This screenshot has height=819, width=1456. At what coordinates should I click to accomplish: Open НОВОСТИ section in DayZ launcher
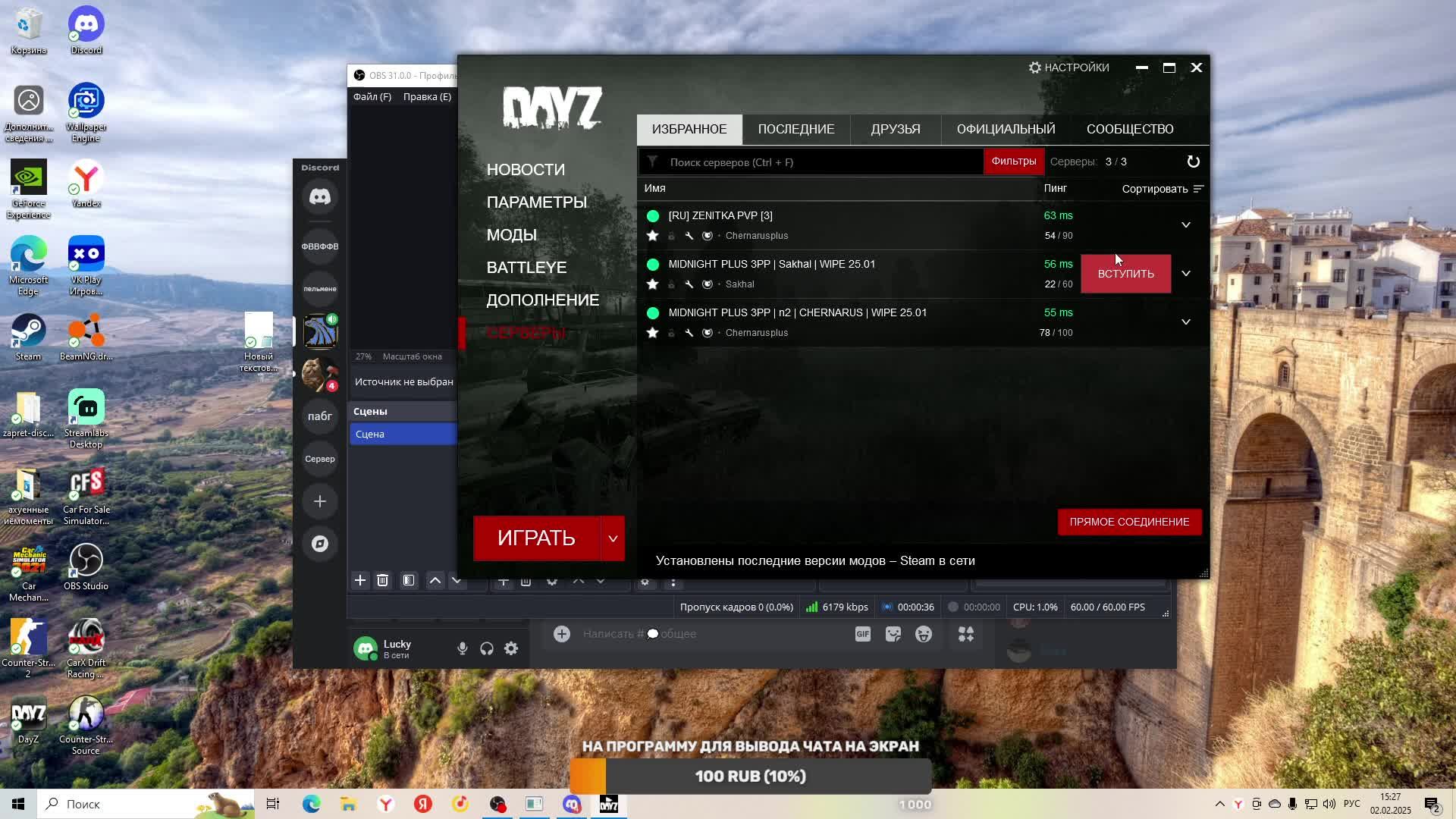[x=526, y=170]
